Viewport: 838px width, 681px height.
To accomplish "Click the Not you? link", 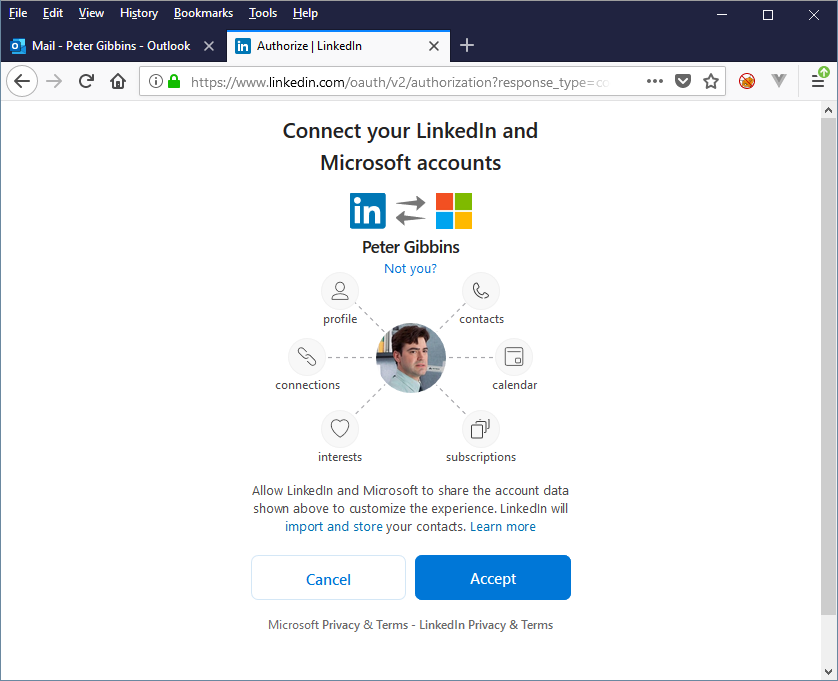I will [x=410, y=268].
